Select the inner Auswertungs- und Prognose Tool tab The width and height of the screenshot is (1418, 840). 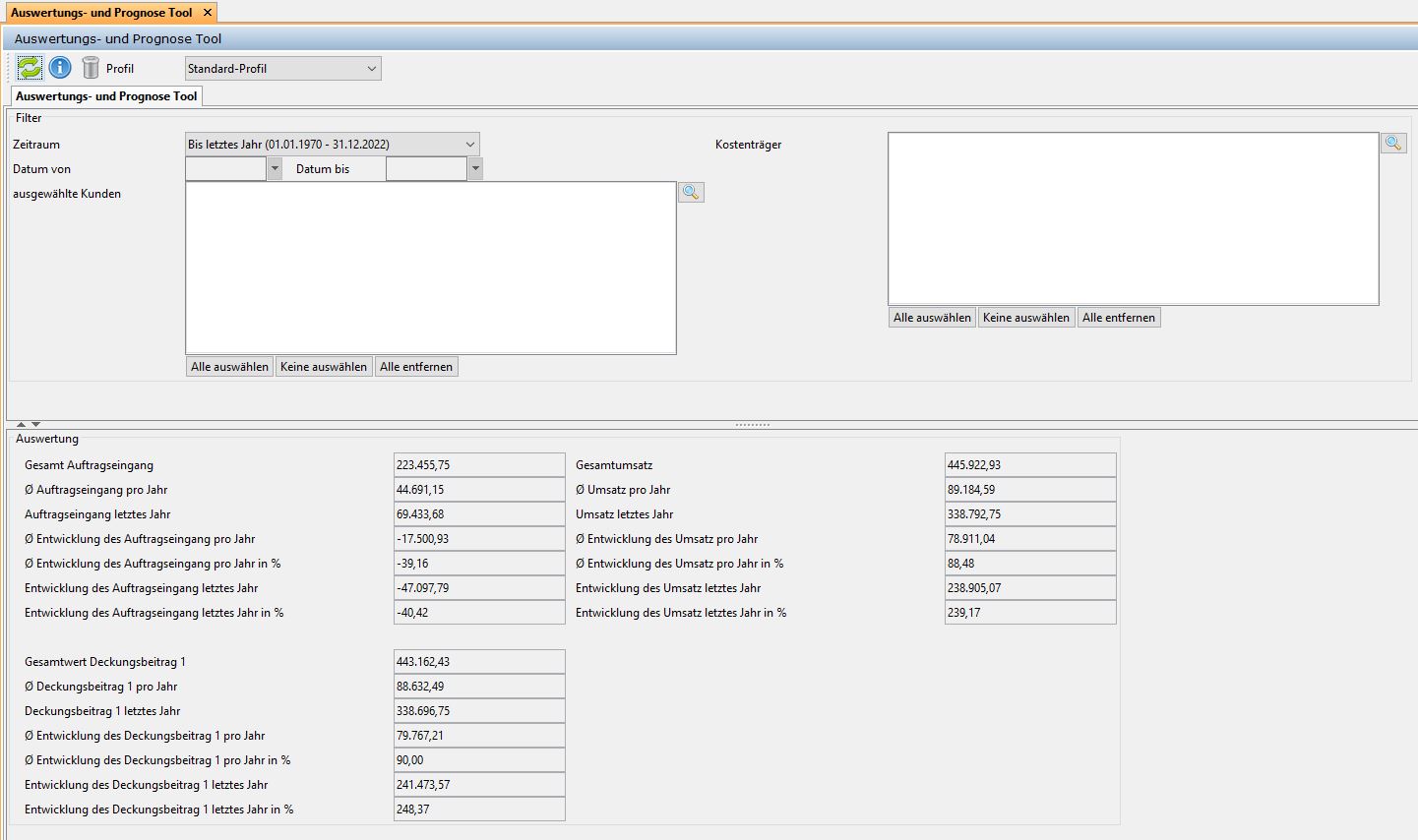[x=104, y=95]
